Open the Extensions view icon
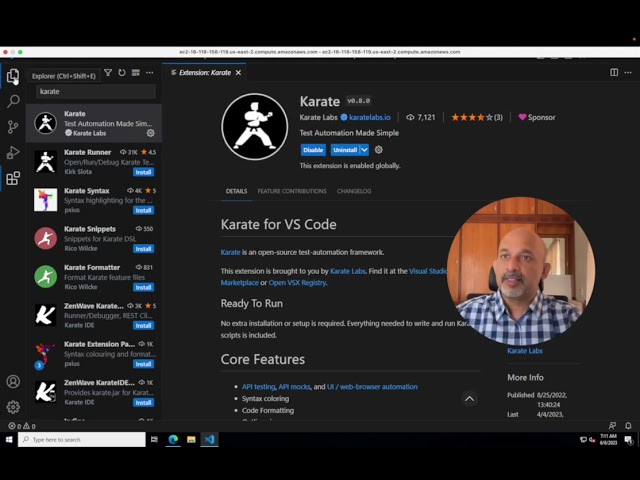Screen dimensions: 640x480 13,178
